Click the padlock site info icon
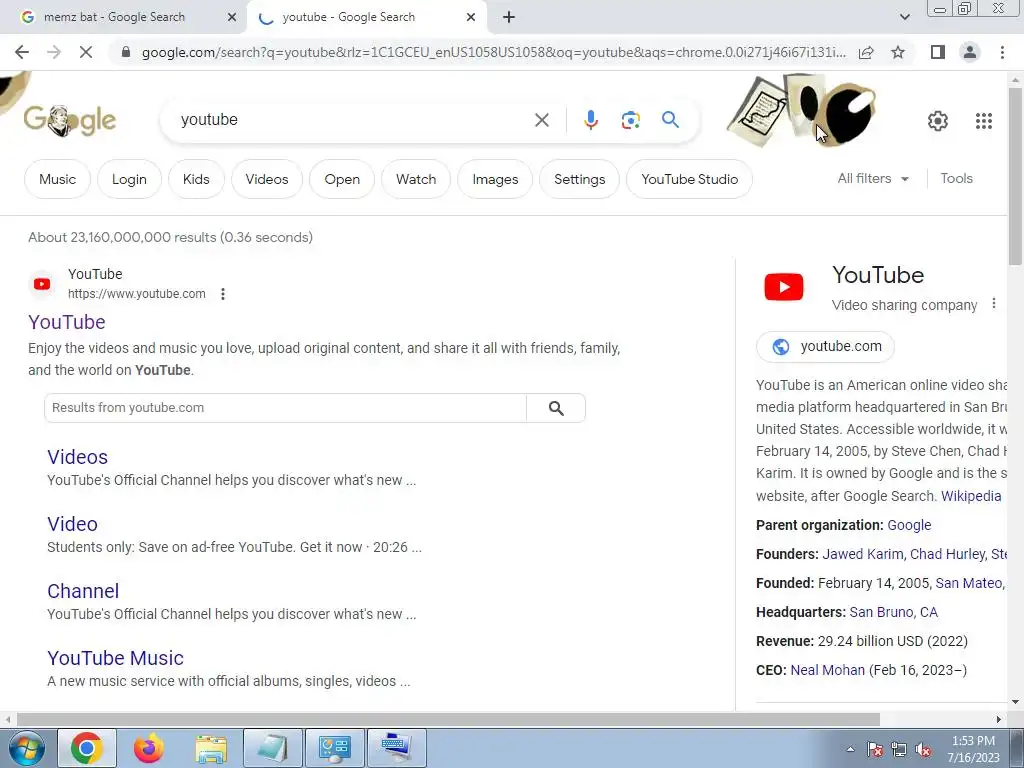 (x=126, y=52)
